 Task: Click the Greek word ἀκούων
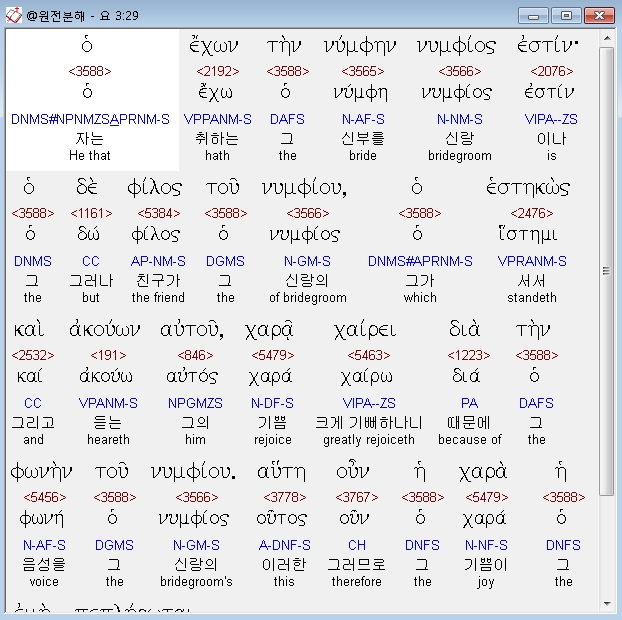pos(105,330)
